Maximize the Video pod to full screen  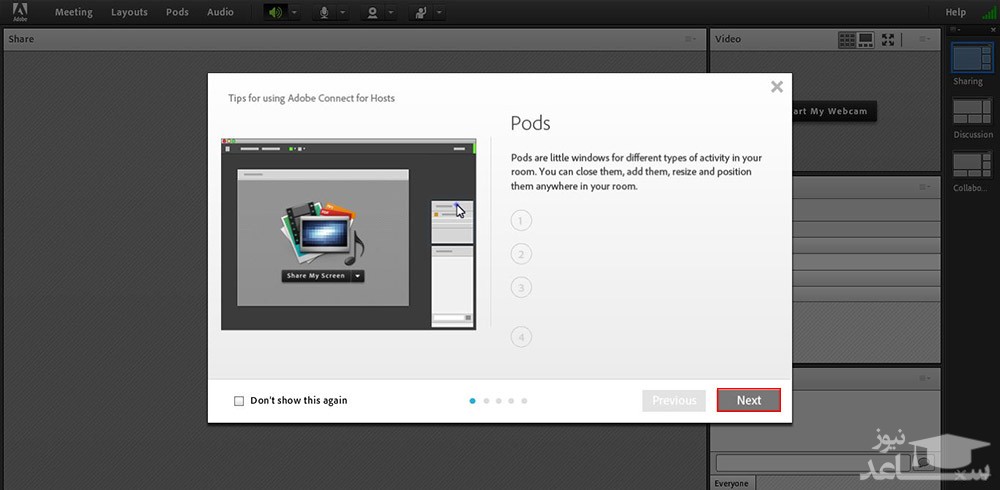[x=888, y=39]
